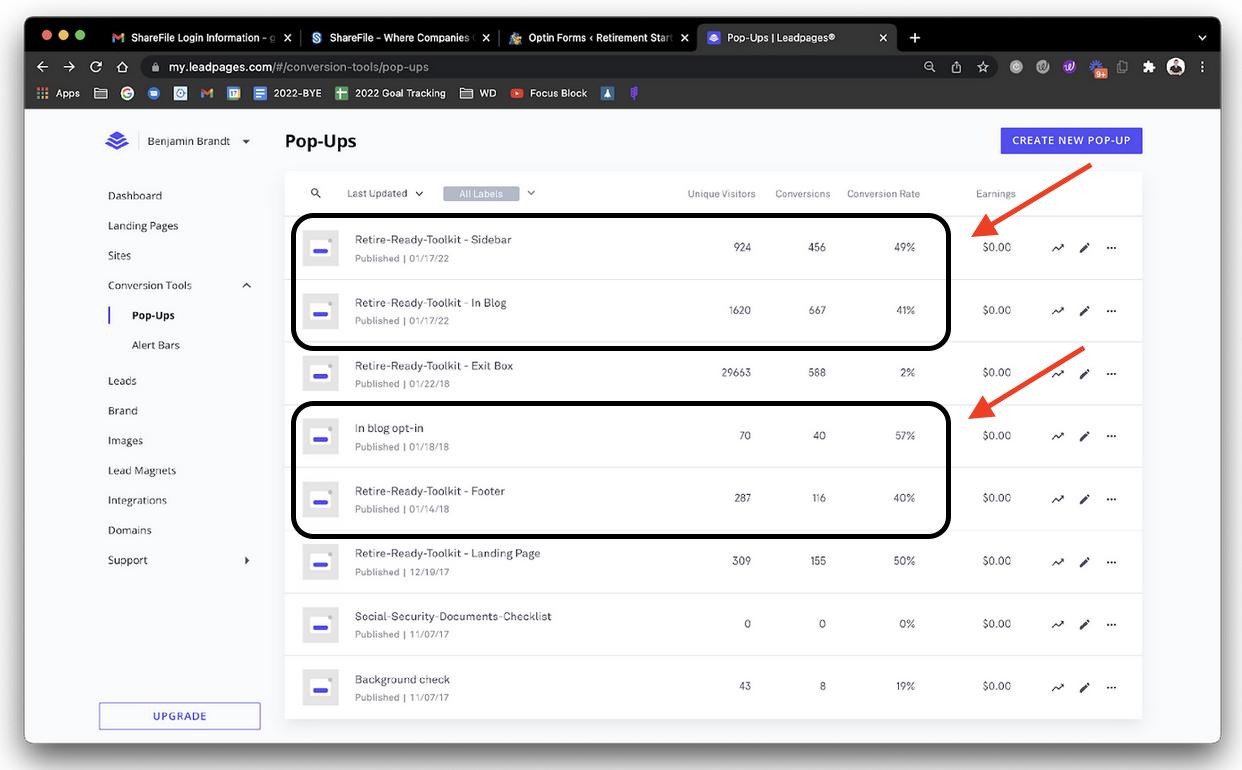The width and height of the screenshot is (1242, 770).
Task: Expand the All Labels filter dropdown
Action: coord(531,193)
